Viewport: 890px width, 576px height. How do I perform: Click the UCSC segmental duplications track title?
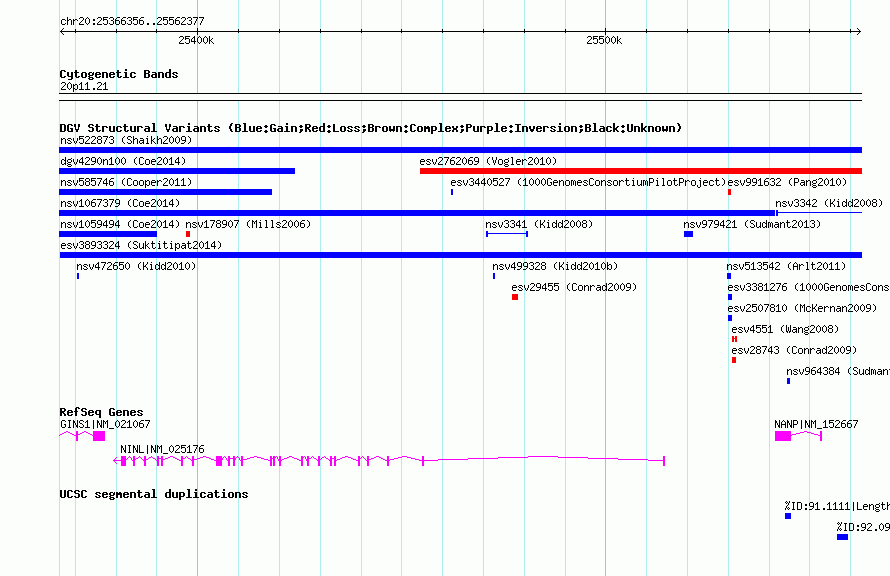tap(154, 494)
